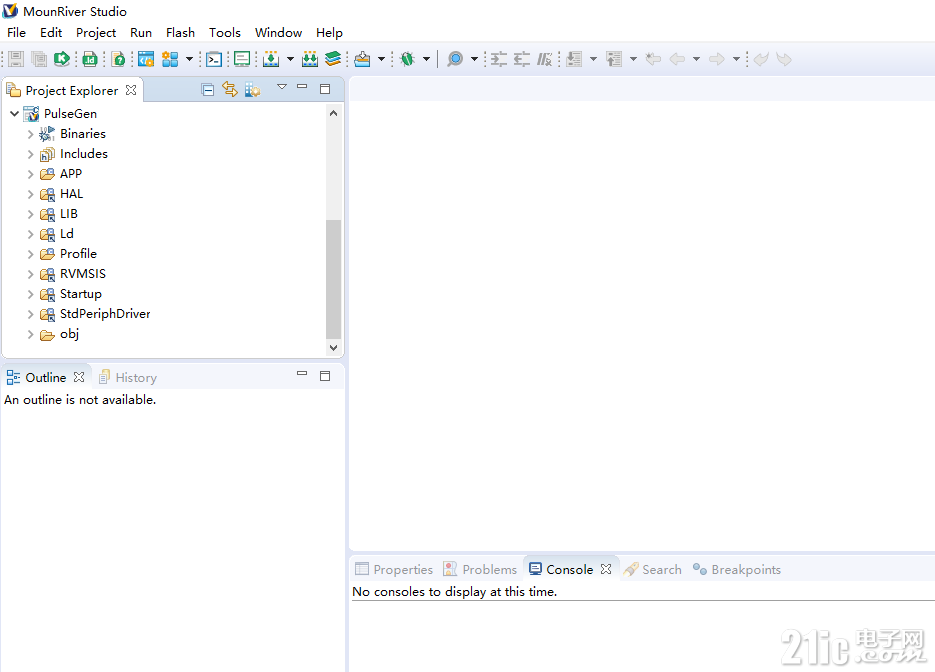Viewport: 935px width, 672px height.
Task: Expand the Binaries tree node
Action: tap(30, 134)
